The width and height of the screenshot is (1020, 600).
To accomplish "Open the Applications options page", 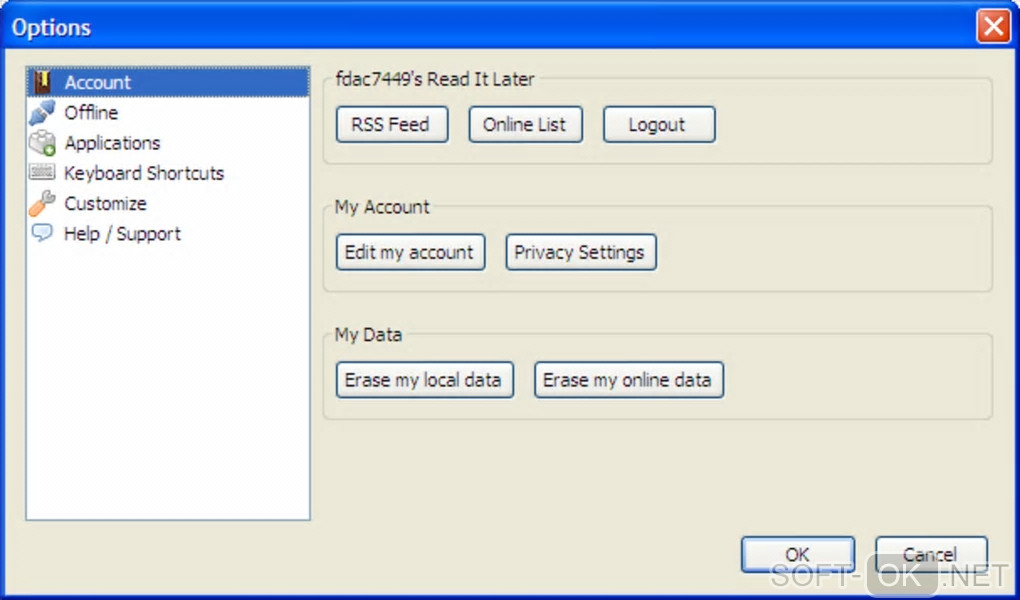I will coord(112,143).
